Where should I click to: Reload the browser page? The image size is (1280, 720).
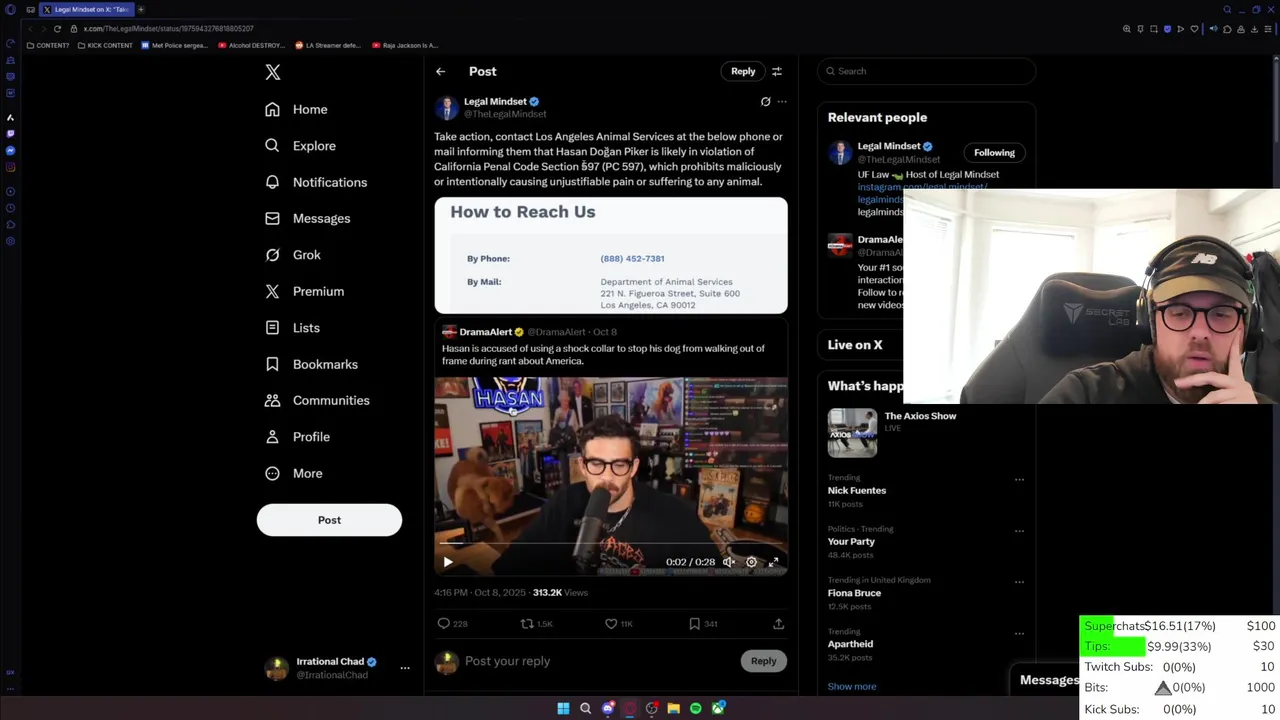click(x=57, y=29)
